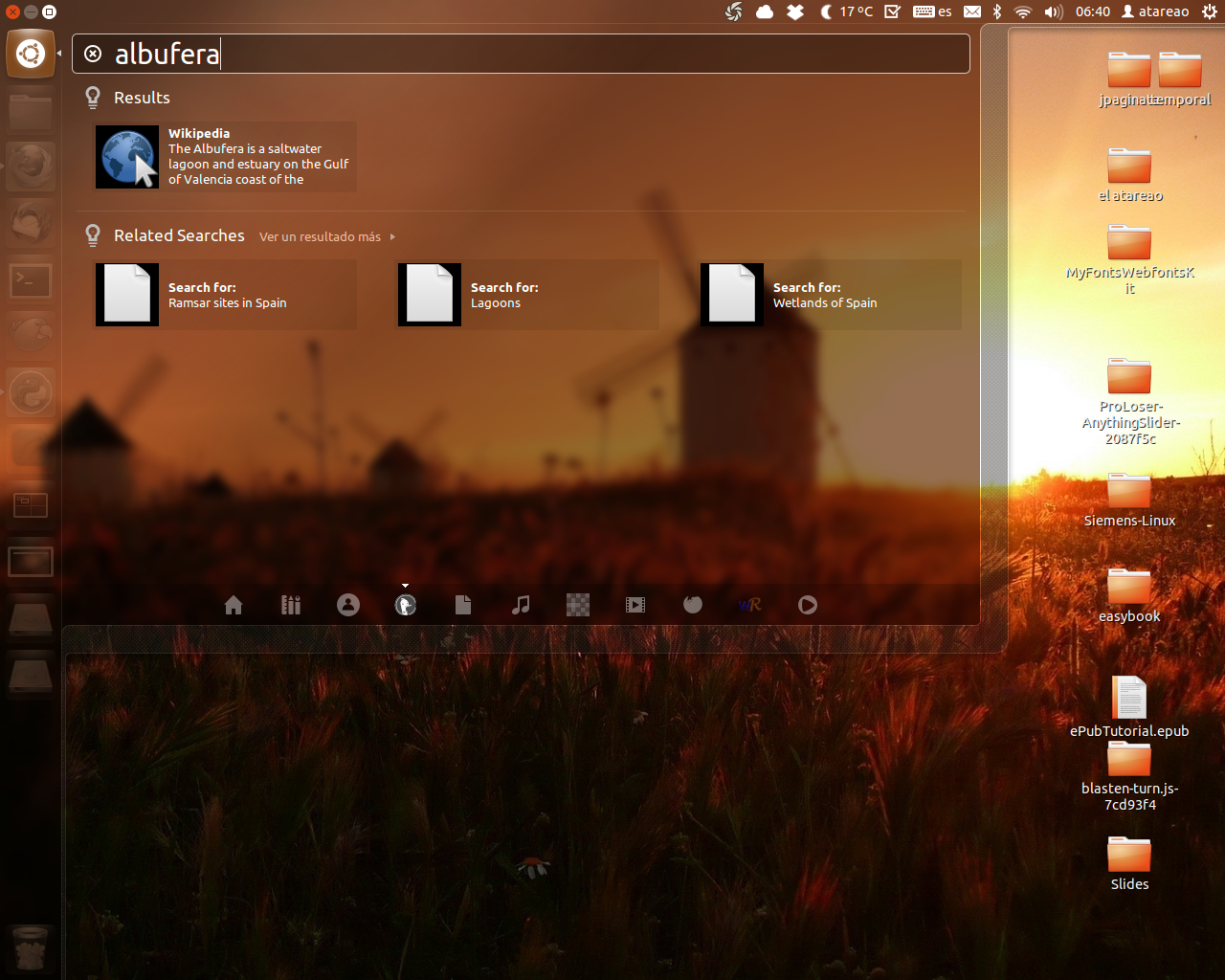Image resolution: width=1225 pixels, height=980 pixels.
Task: Click the albufera search input field
Action: (x=536, y=54)
